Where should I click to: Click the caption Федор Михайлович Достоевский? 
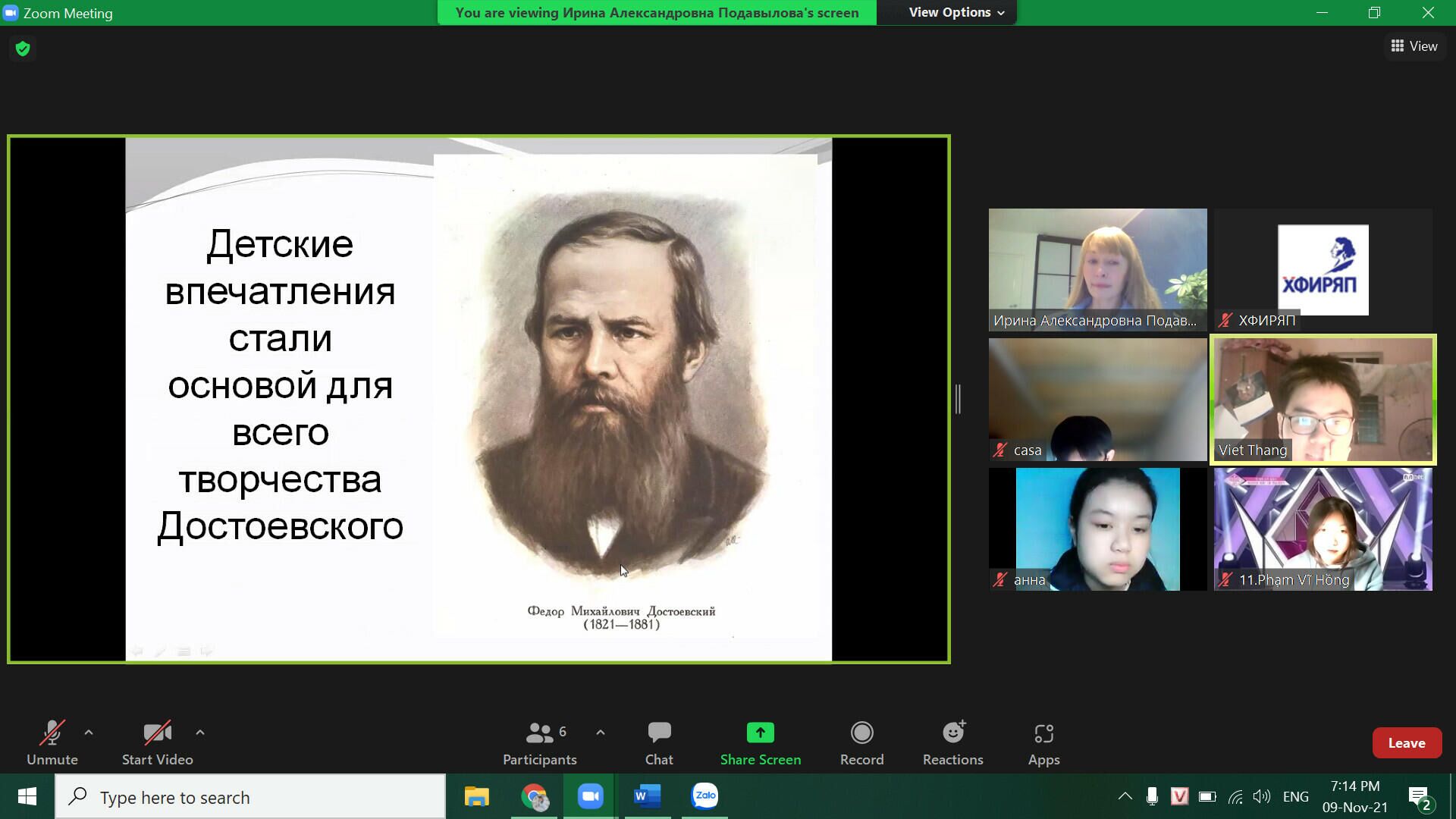(x=621, y=611)
